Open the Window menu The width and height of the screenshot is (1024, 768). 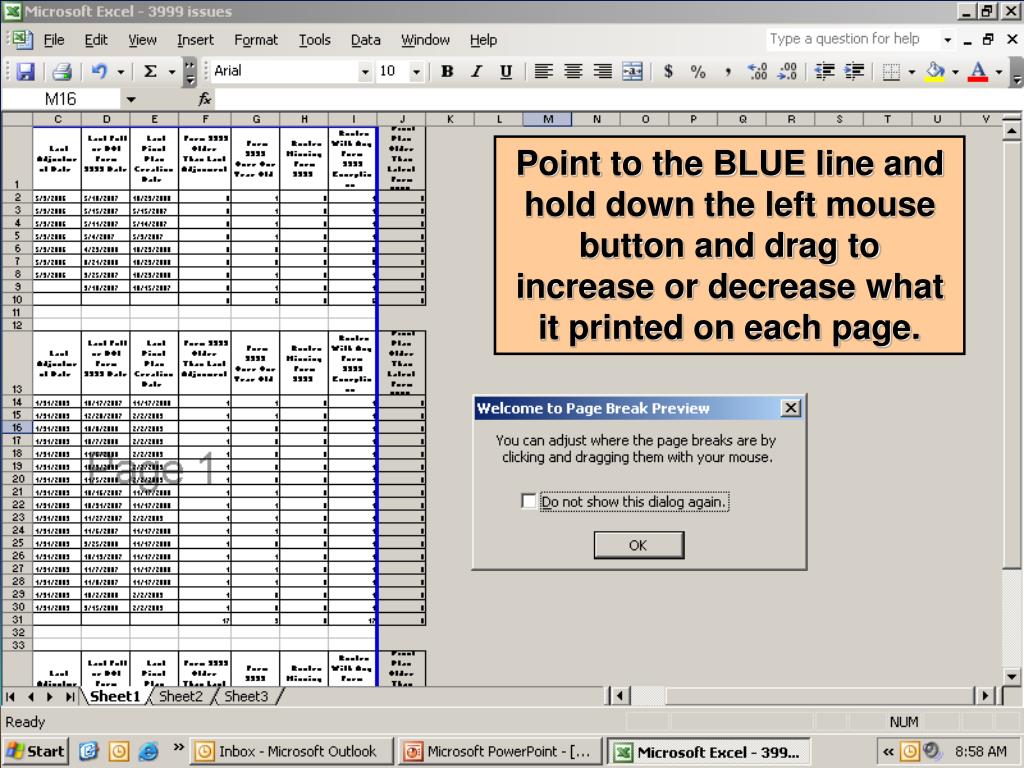[x=425, y=40]
